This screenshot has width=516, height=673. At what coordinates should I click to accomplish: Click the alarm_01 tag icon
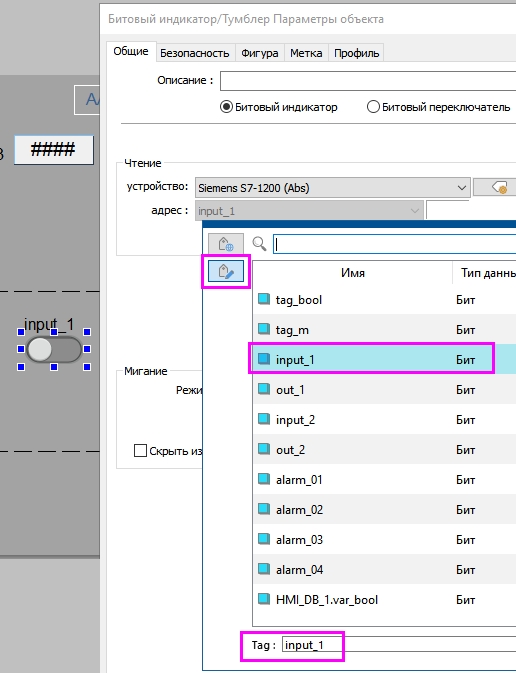(264, 479)
